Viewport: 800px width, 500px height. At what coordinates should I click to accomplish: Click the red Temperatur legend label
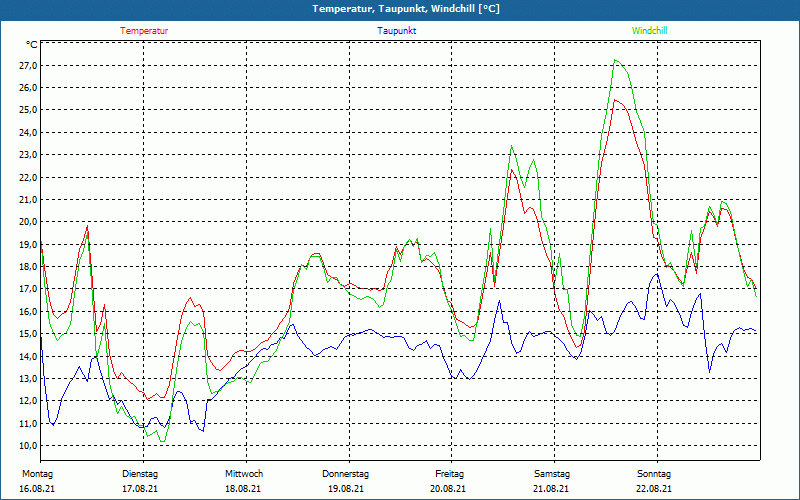pyautogui.click(x=144, y=31)
